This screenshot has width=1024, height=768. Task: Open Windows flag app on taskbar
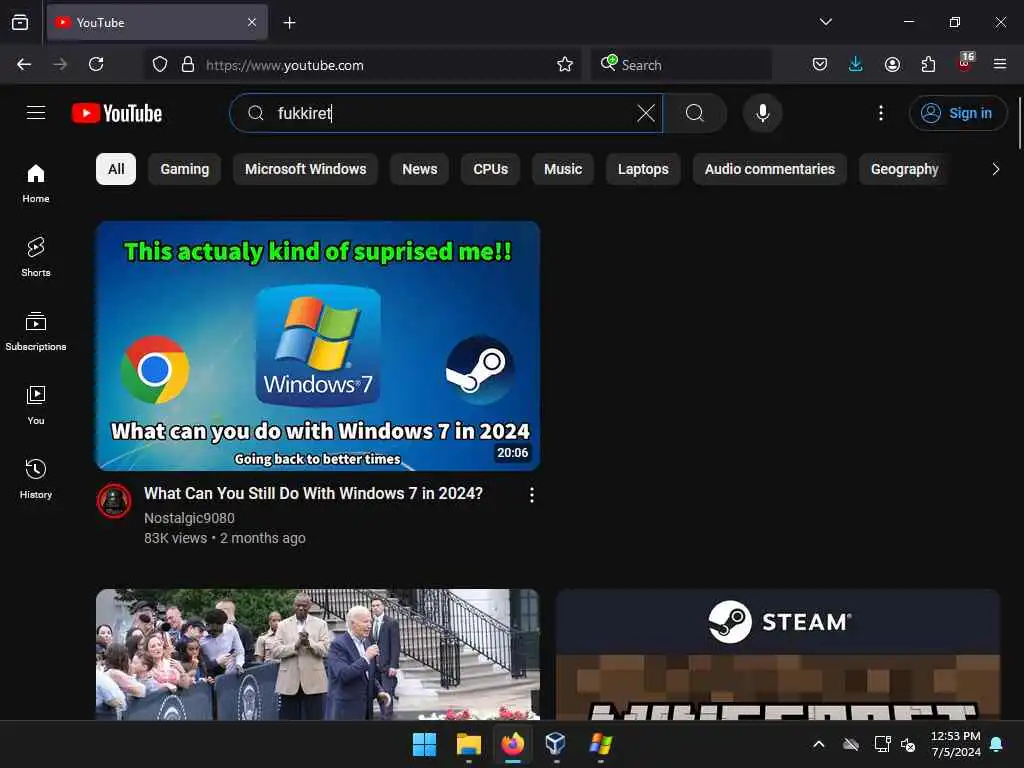click(x=600, y=744)
